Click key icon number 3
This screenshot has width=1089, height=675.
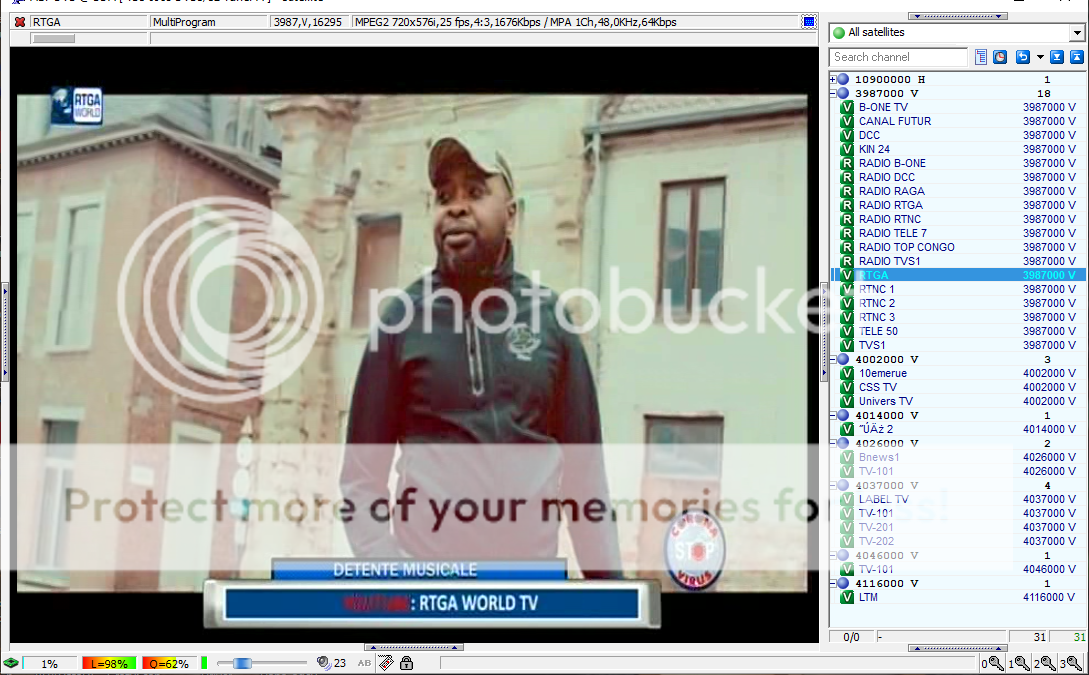[x=1074, y=663]
